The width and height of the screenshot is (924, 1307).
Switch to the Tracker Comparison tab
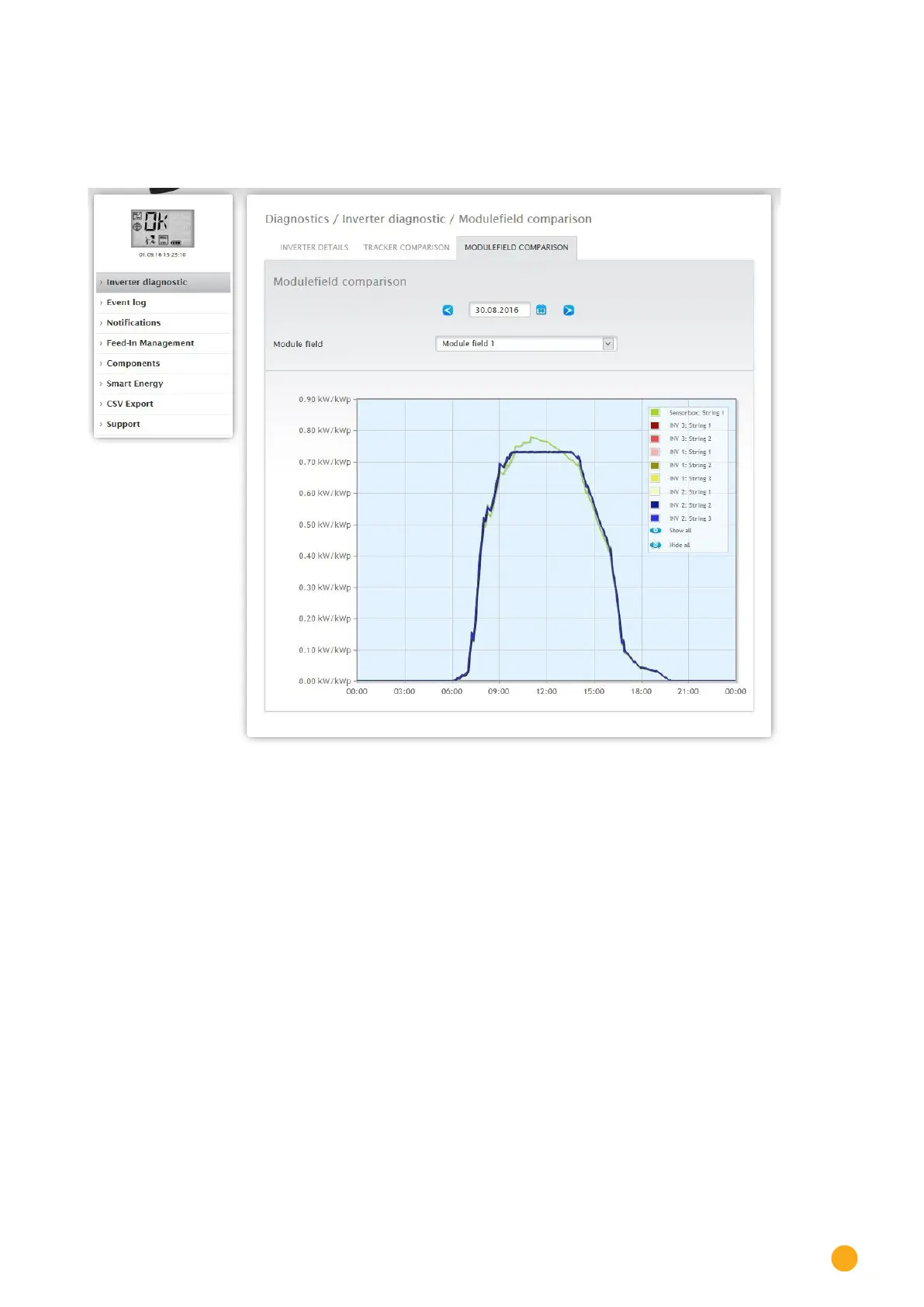click(407, 248)
